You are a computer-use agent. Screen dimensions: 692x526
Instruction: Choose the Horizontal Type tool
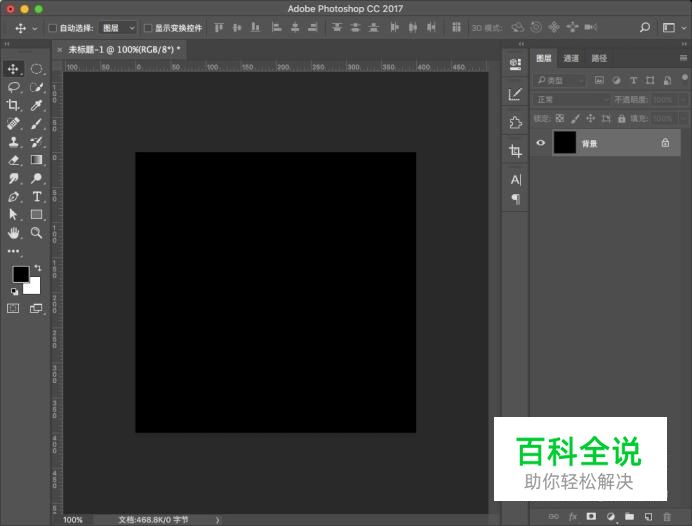point(37,196)
